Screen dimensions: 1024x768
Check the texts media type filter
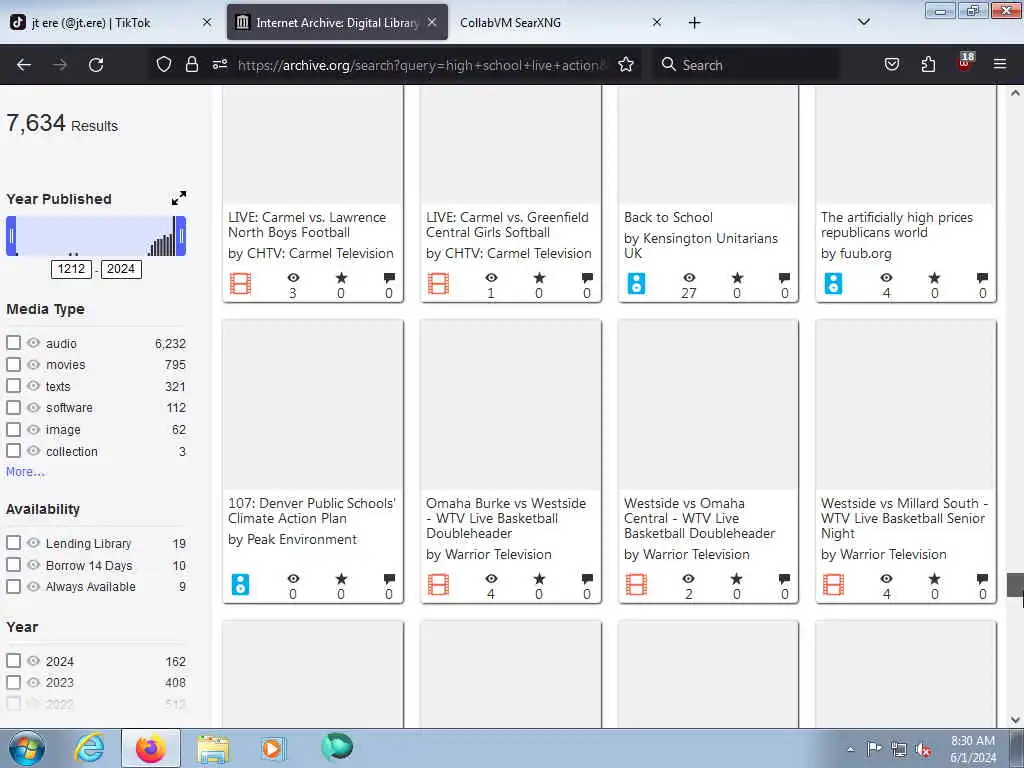point(13,386)
